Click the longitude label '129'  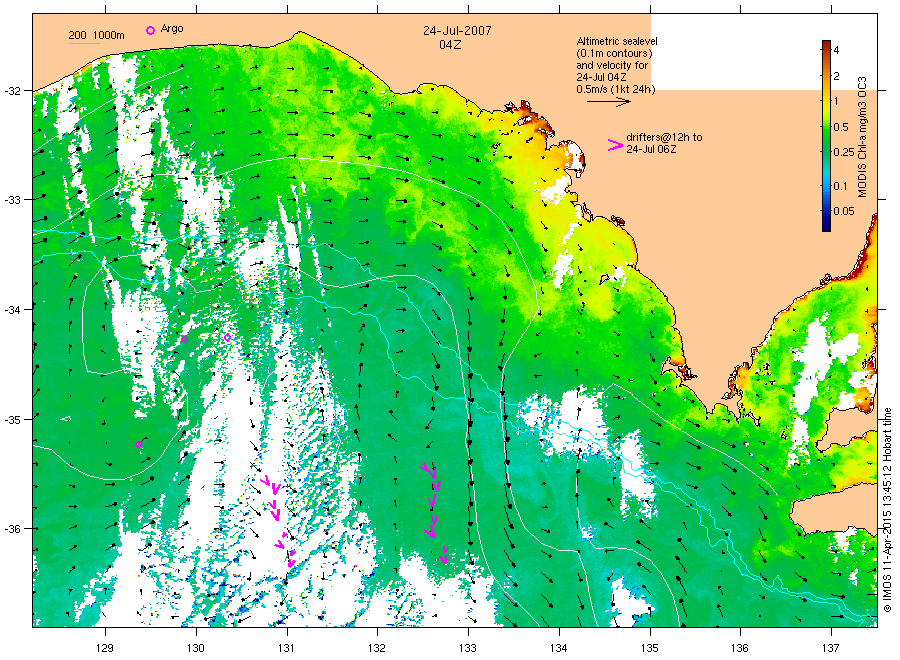[x=105, y=648]
